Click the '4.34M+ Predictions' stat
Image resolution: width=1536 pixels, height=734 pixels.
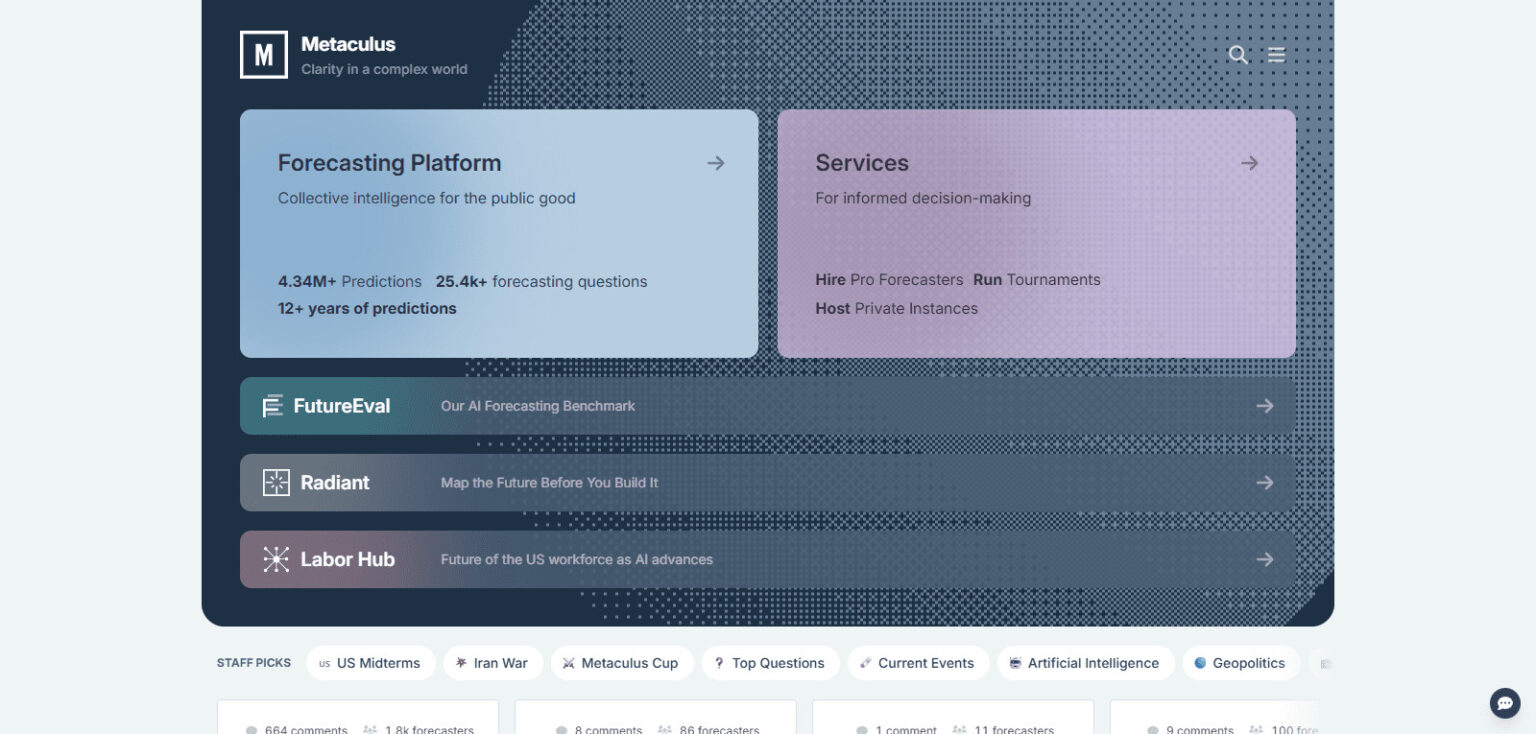350,282
